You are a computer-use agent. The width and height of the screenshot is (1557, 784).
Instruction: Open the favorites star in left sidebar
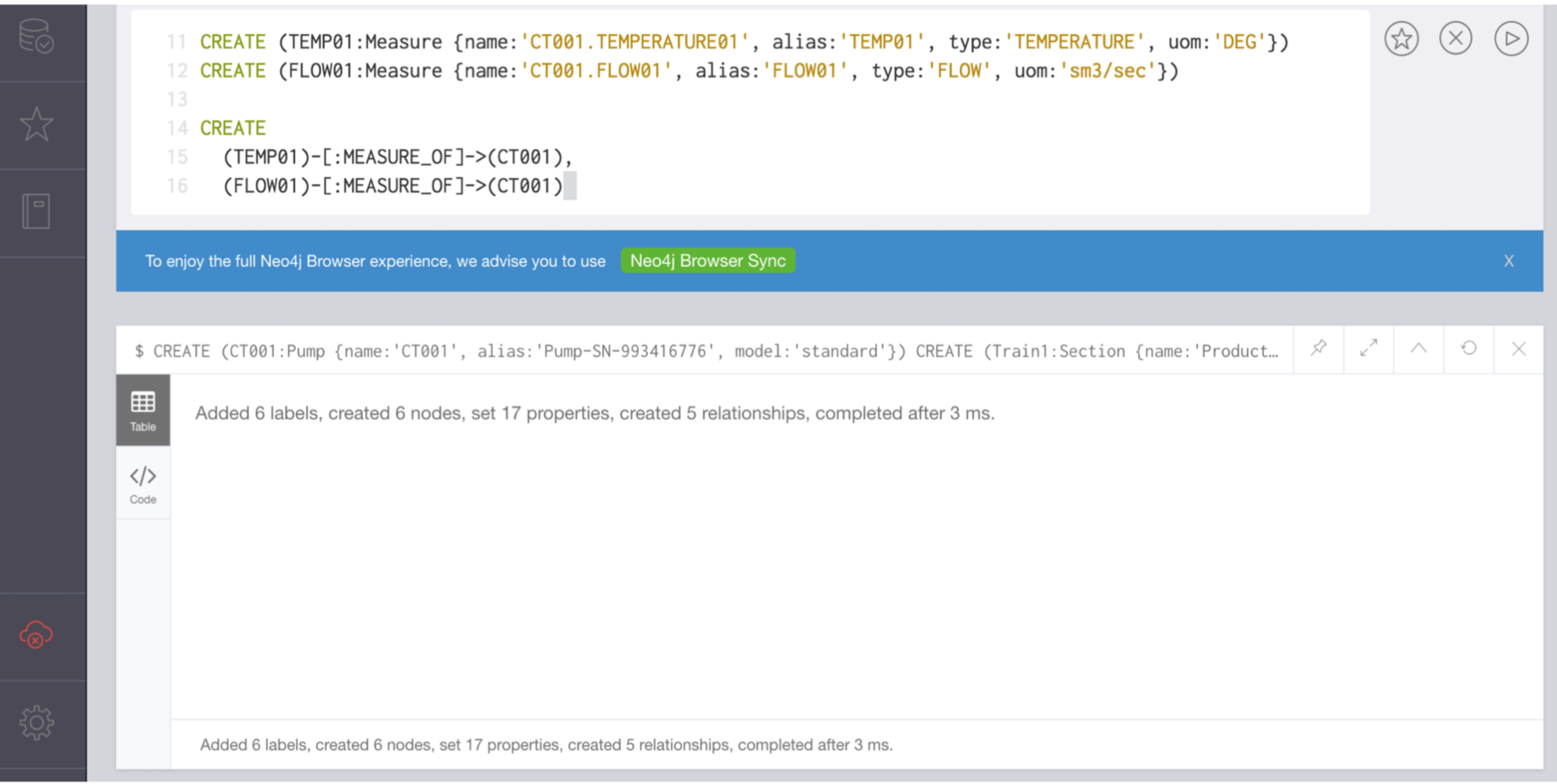tap(36, 125)
